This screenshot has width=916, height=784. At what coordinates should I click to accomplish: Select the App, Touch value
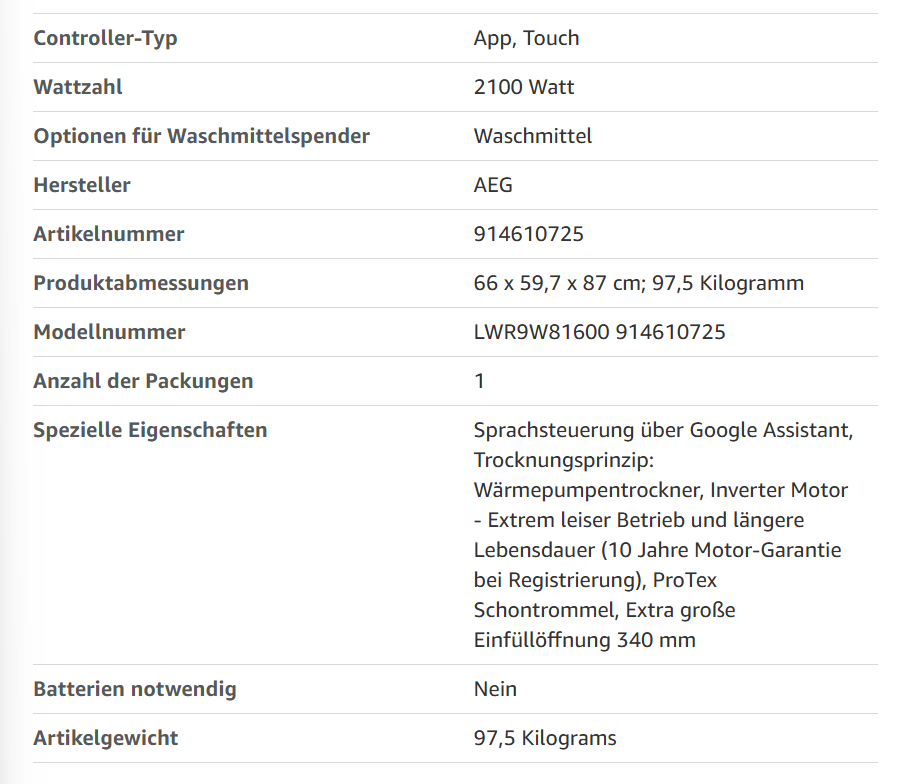(x=526, y=39)
